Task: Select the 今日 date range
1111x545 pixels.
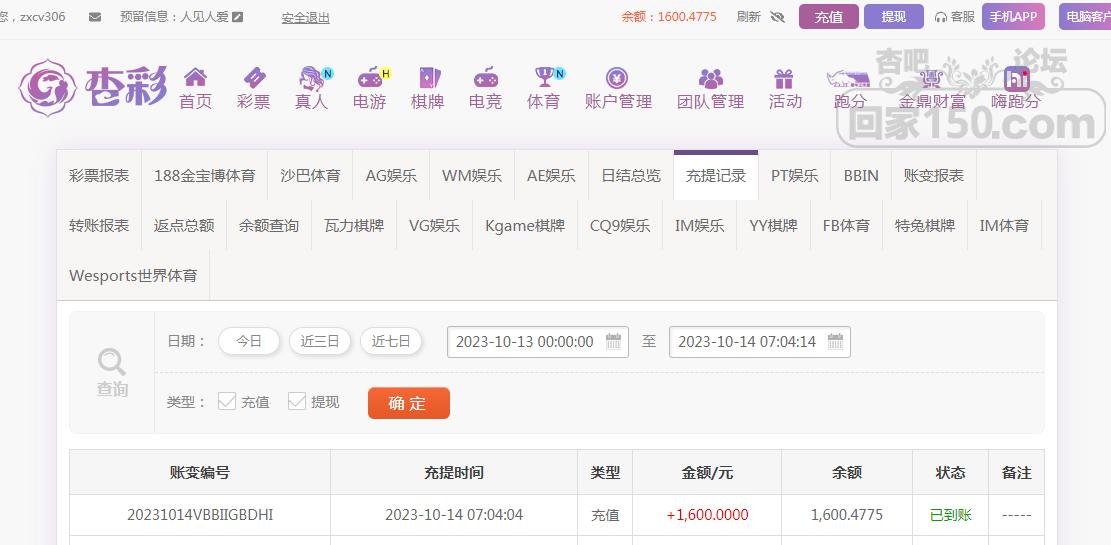Action: point(249,342)
